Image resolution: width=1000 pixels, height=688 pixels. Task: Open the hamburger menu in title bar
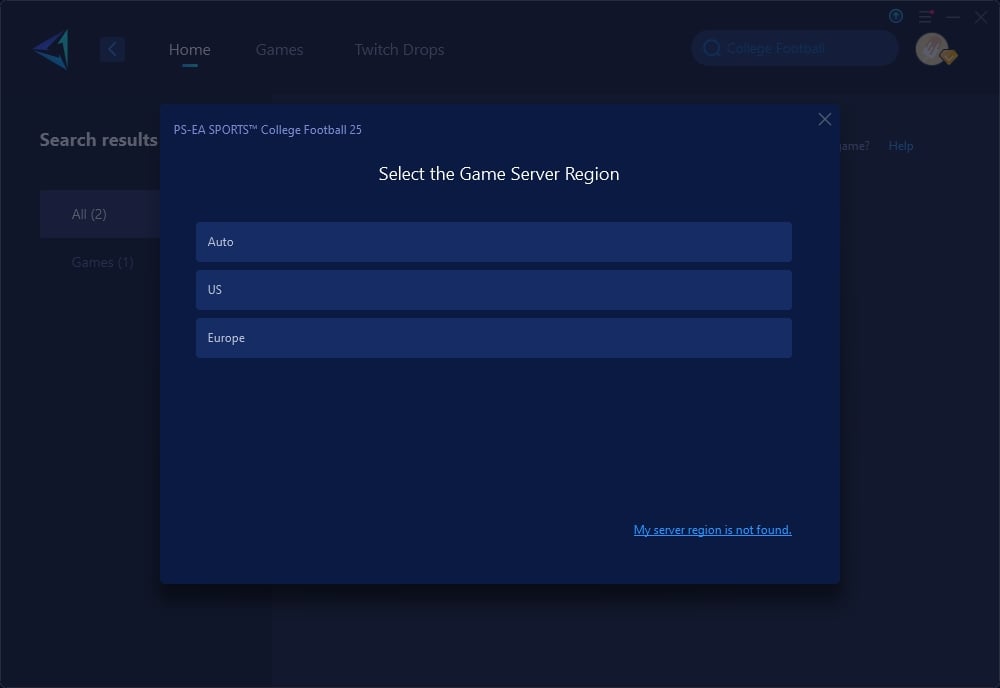tap(925, 17)
